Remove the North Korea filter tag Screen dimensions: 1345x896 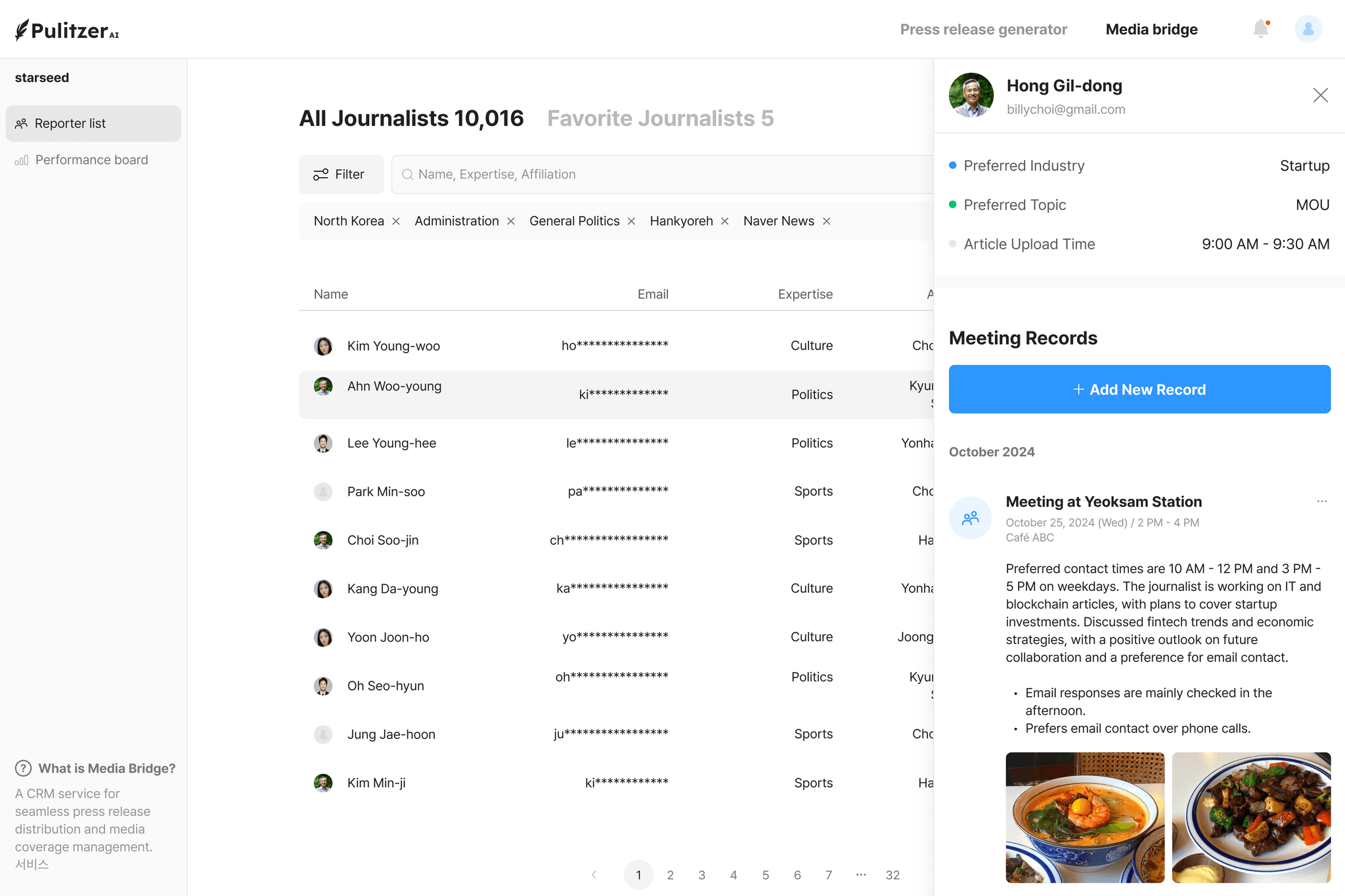coord(396,221)
